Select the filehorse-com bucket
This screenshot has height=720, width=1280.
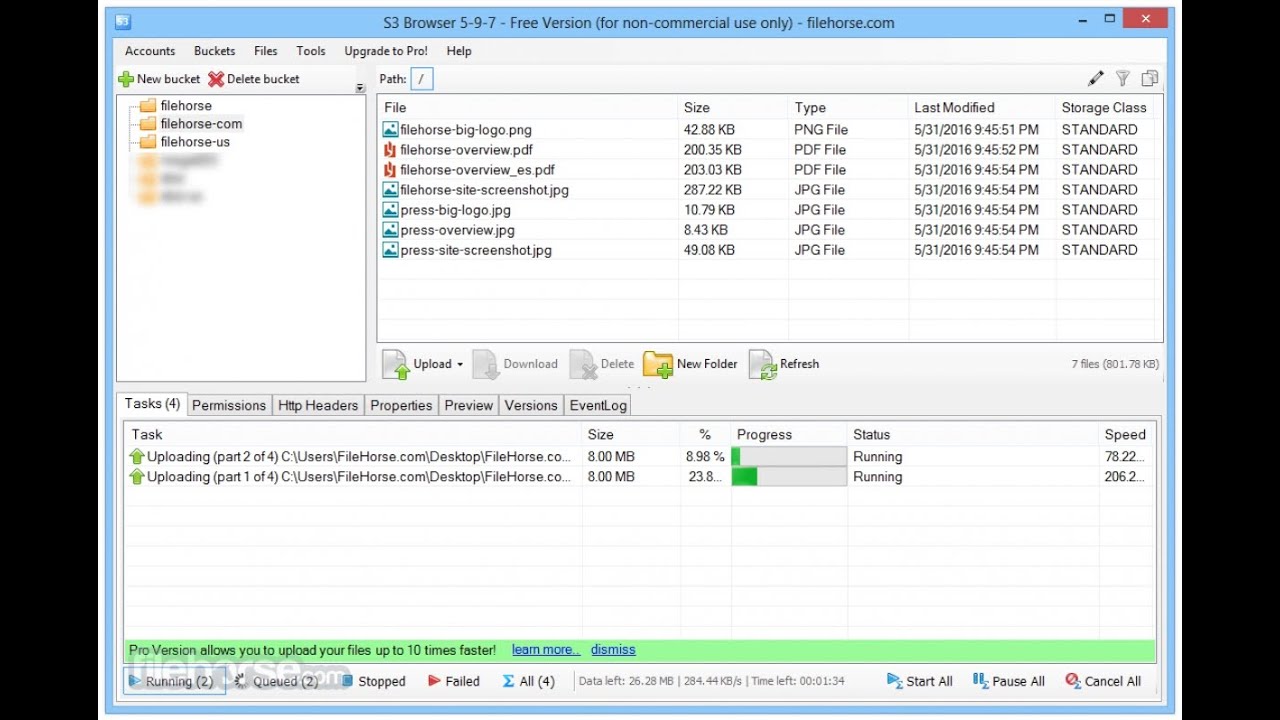coord(201,124)
